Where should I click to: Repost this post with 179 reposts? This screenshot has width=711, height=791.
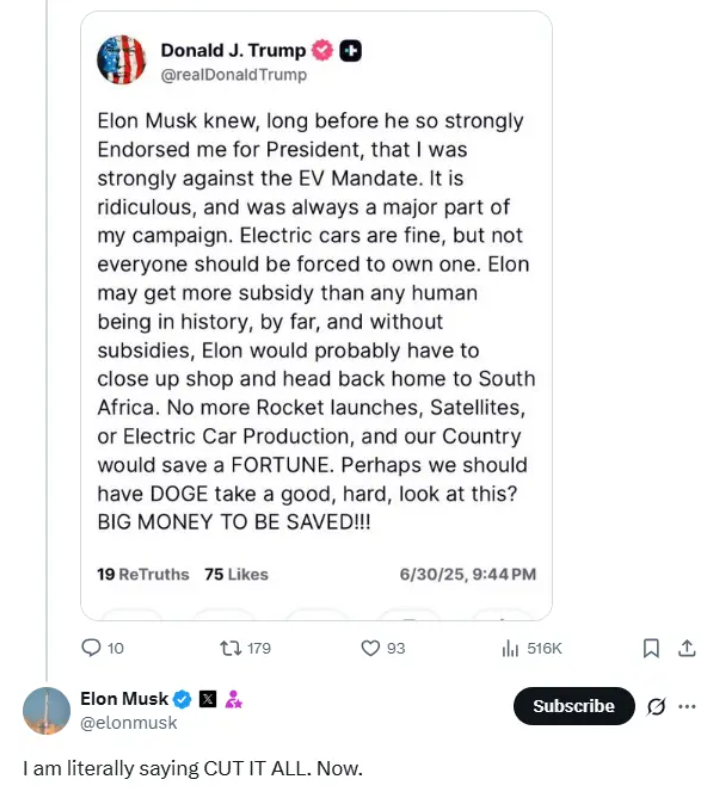pyautogui.click(x=228, y=648)
